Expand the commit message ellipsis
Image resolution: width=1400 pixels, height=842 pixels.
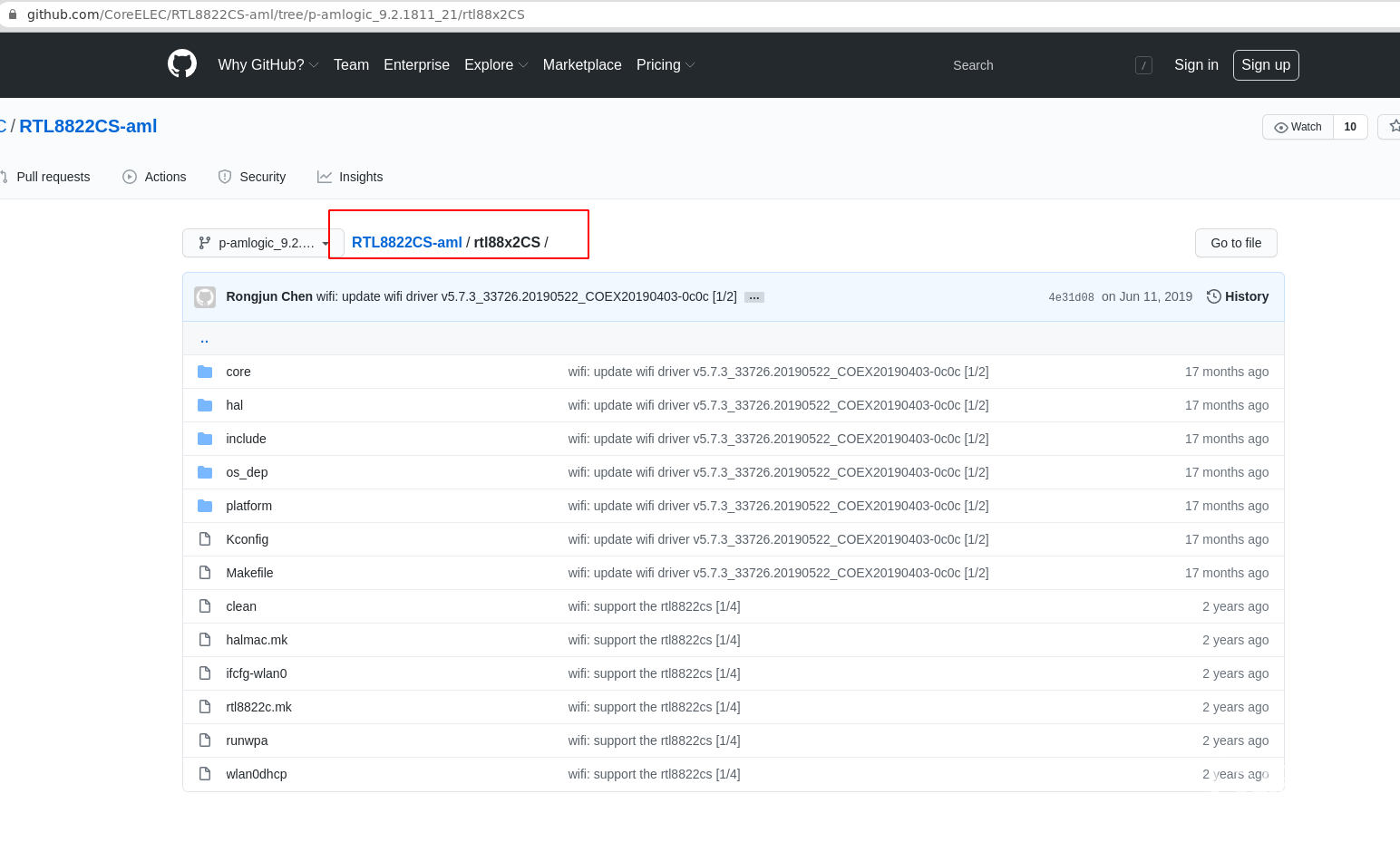[754, 297]
